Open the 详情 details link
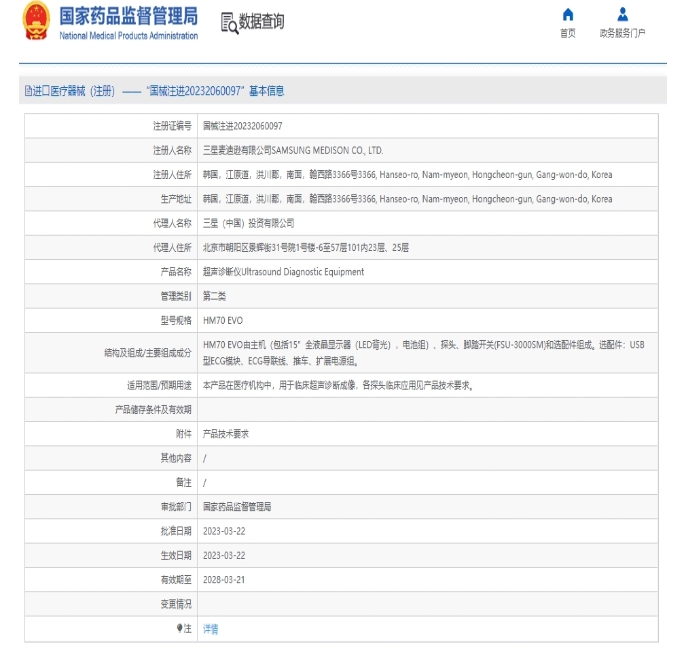The height and width of the screenshot is (646, 673). click(x=210, y=629)
